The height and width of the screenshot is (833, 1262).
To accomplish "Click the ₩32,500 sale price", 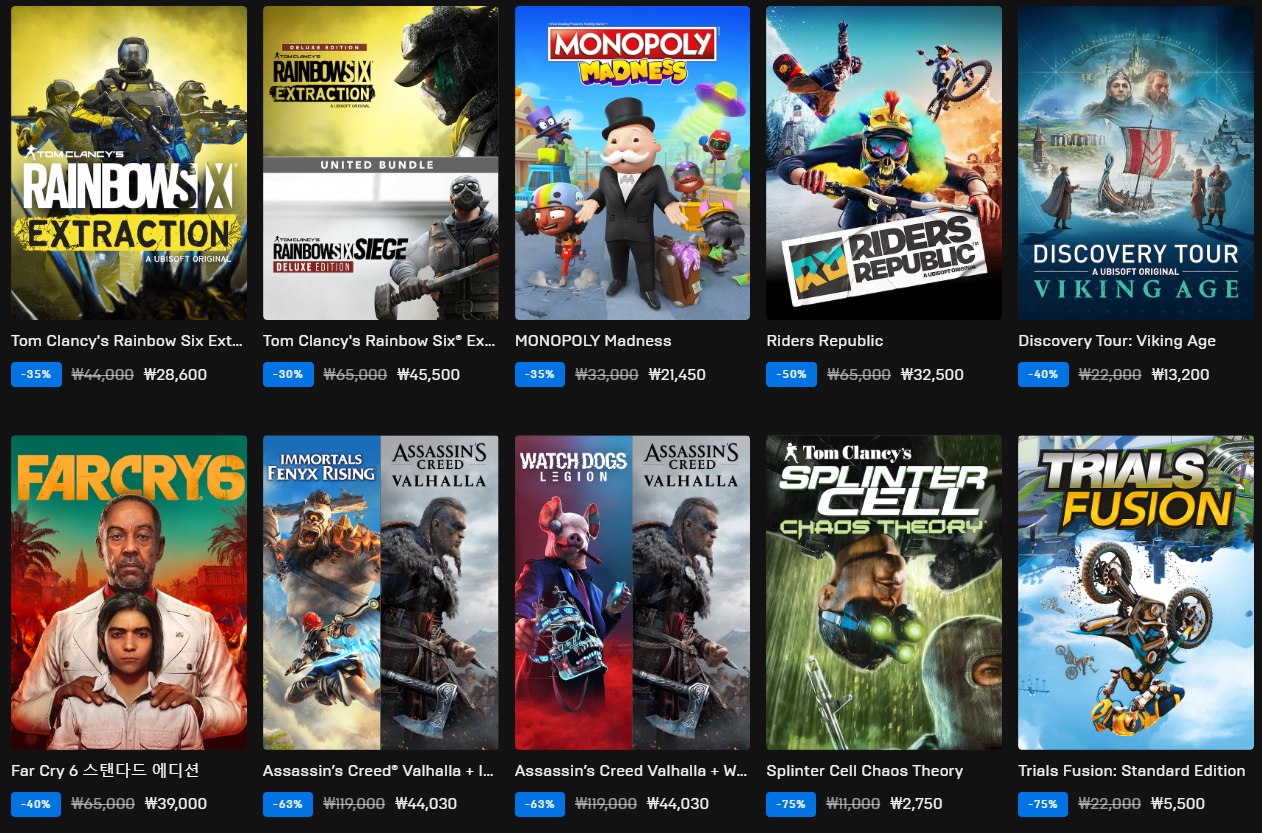I will [932, 375].
